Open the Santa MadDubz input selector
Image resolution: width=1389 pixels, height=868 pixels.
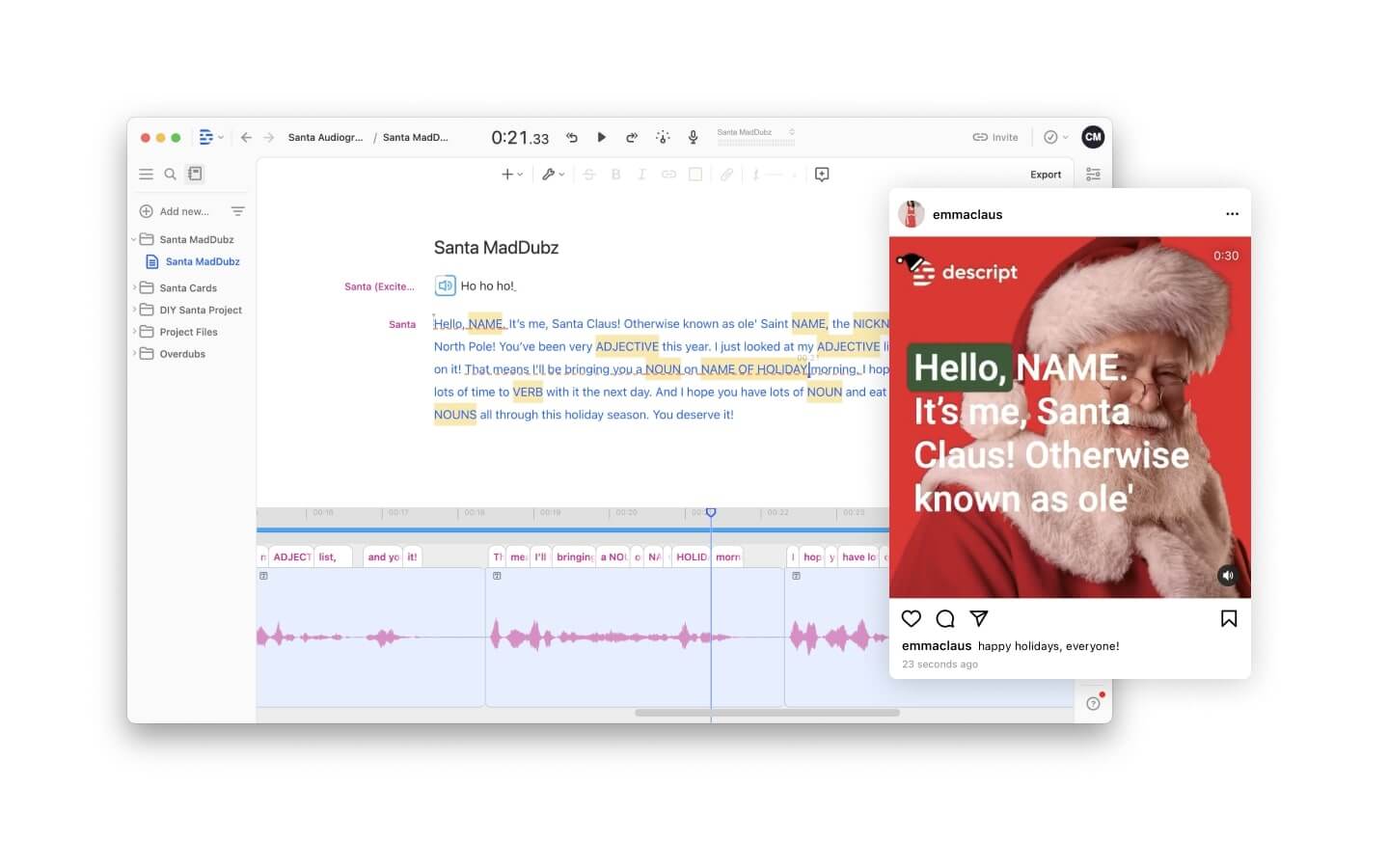[x=755, y=137]
